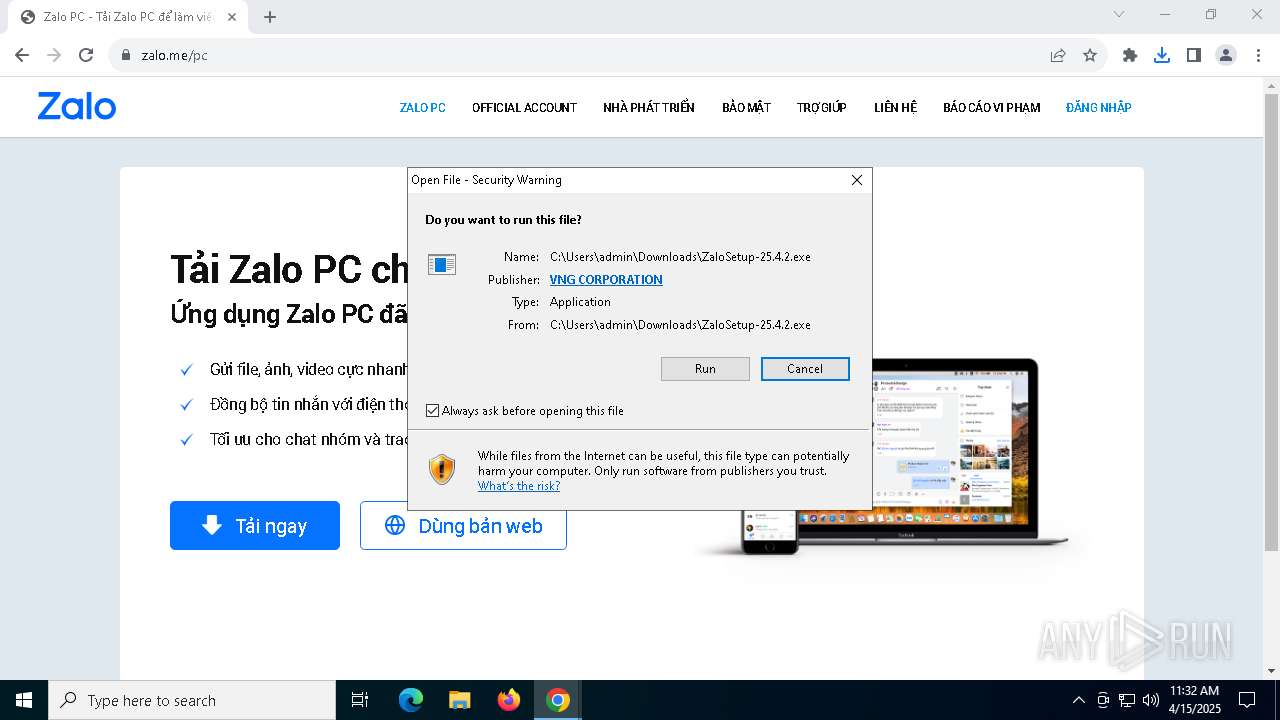Open BÁO CÁO VI PHẠM menu item
Screen dimensions: 1280x720
point(991,107)
